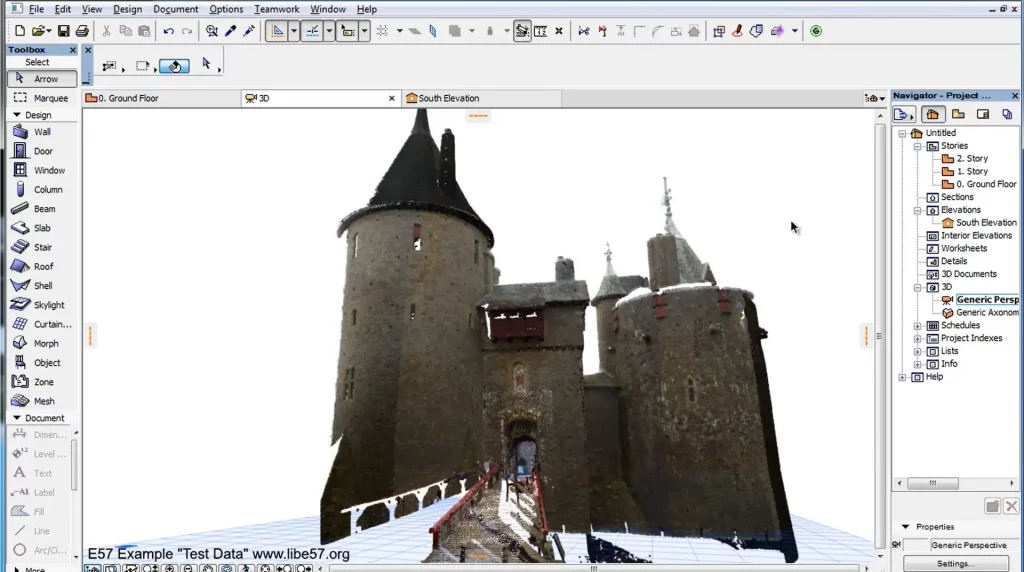Pick the Roof tool
This screenshot has height=572, width=1024.
point(43,267)
